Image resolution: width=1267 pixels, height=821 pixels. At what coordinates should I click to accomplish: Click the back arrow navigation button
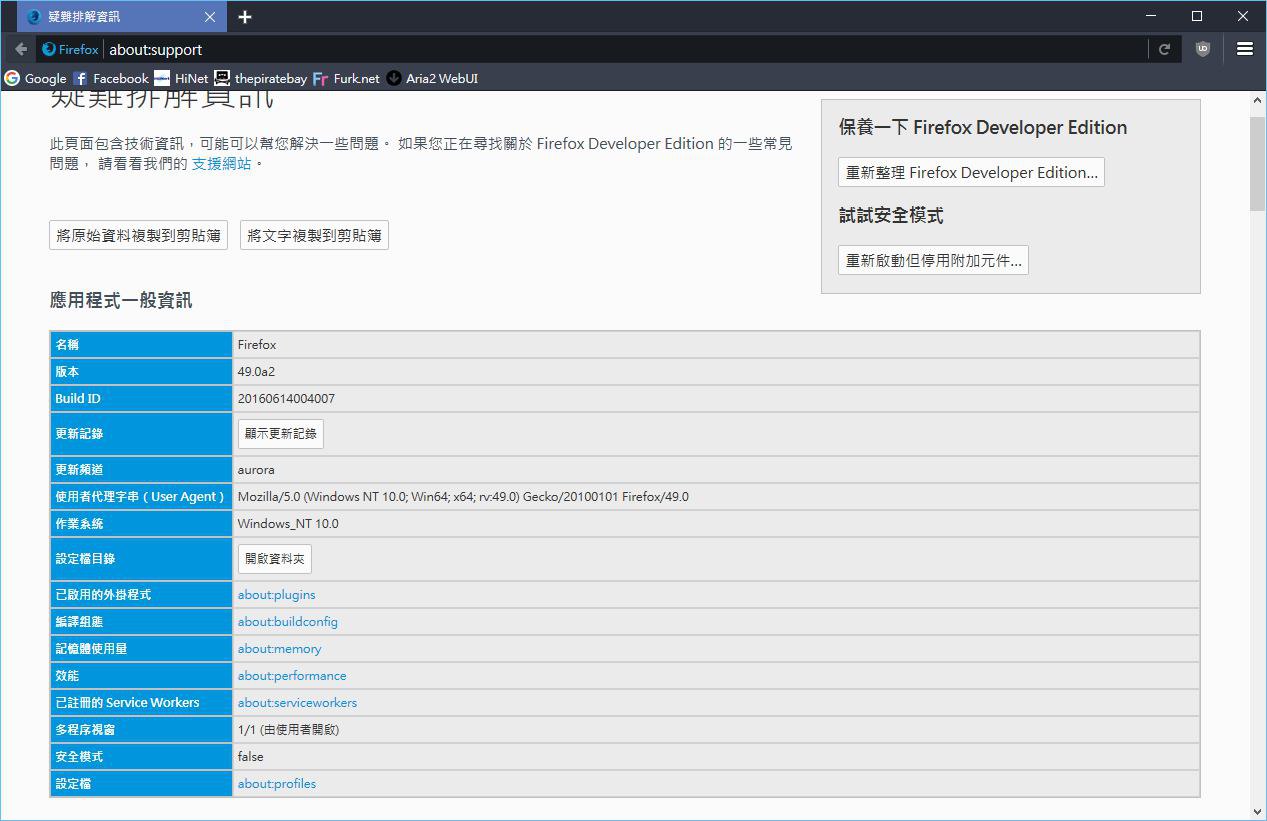coord(21,49)
